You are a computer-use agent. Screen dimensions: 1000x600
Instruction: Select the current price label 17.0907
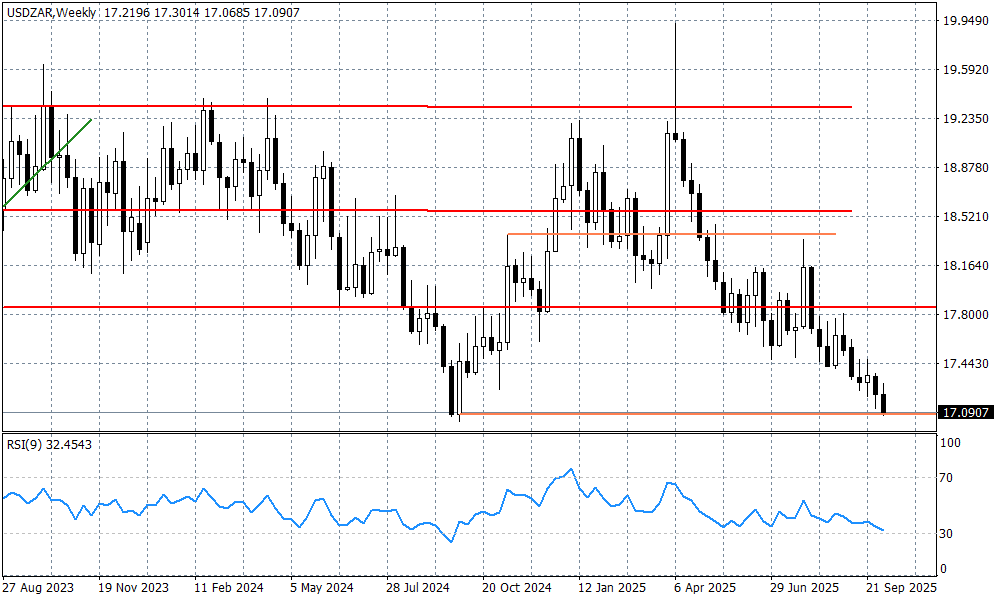[965, 412]
